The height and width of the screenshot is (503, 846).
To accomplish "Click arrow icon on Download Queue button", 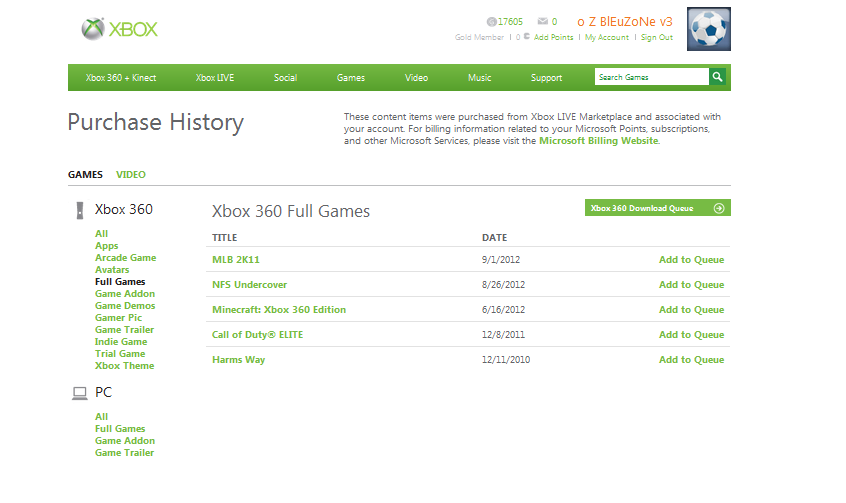I will pos(719,208).
